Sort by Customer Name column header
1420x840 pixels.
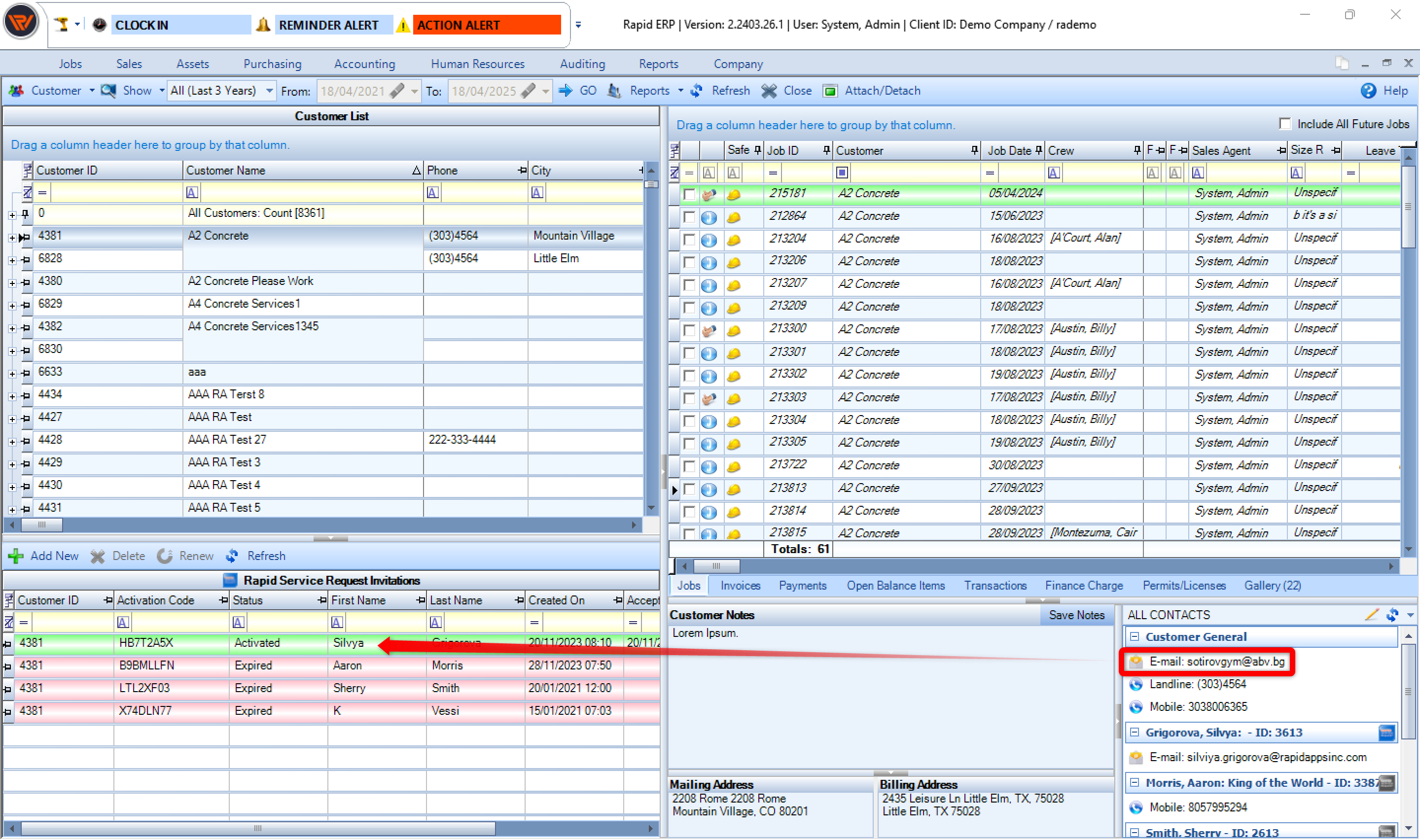[303, 171]
